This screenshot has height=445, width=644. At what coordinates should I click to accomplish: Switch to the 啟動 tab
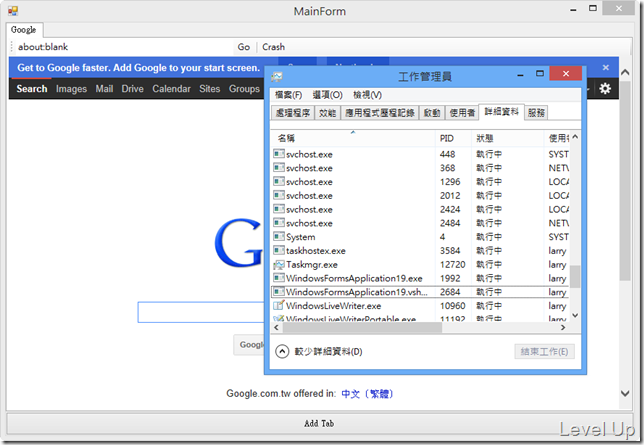432,113
